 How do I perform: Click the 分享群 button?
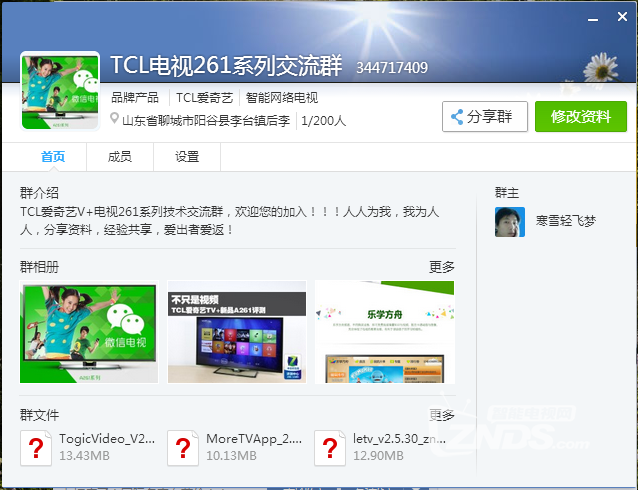click(x=485, y=117)
